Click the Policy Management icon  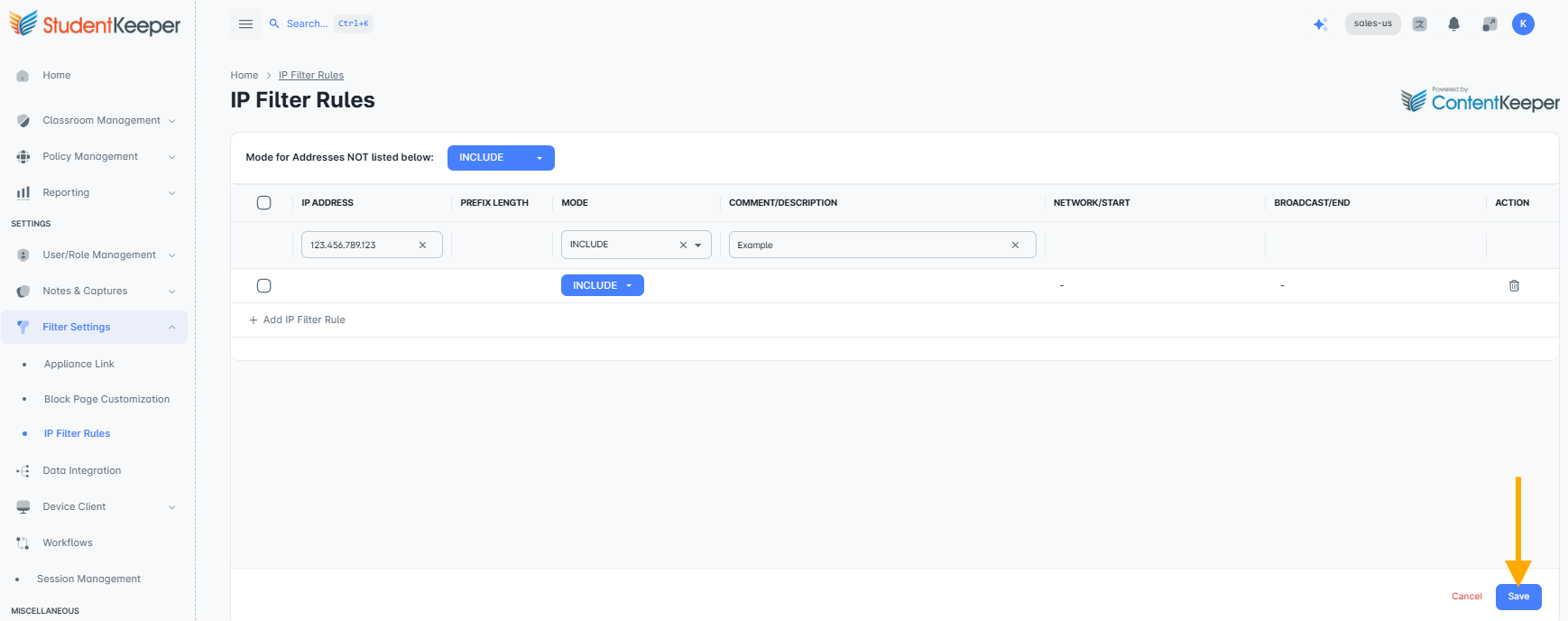[23, 157]
